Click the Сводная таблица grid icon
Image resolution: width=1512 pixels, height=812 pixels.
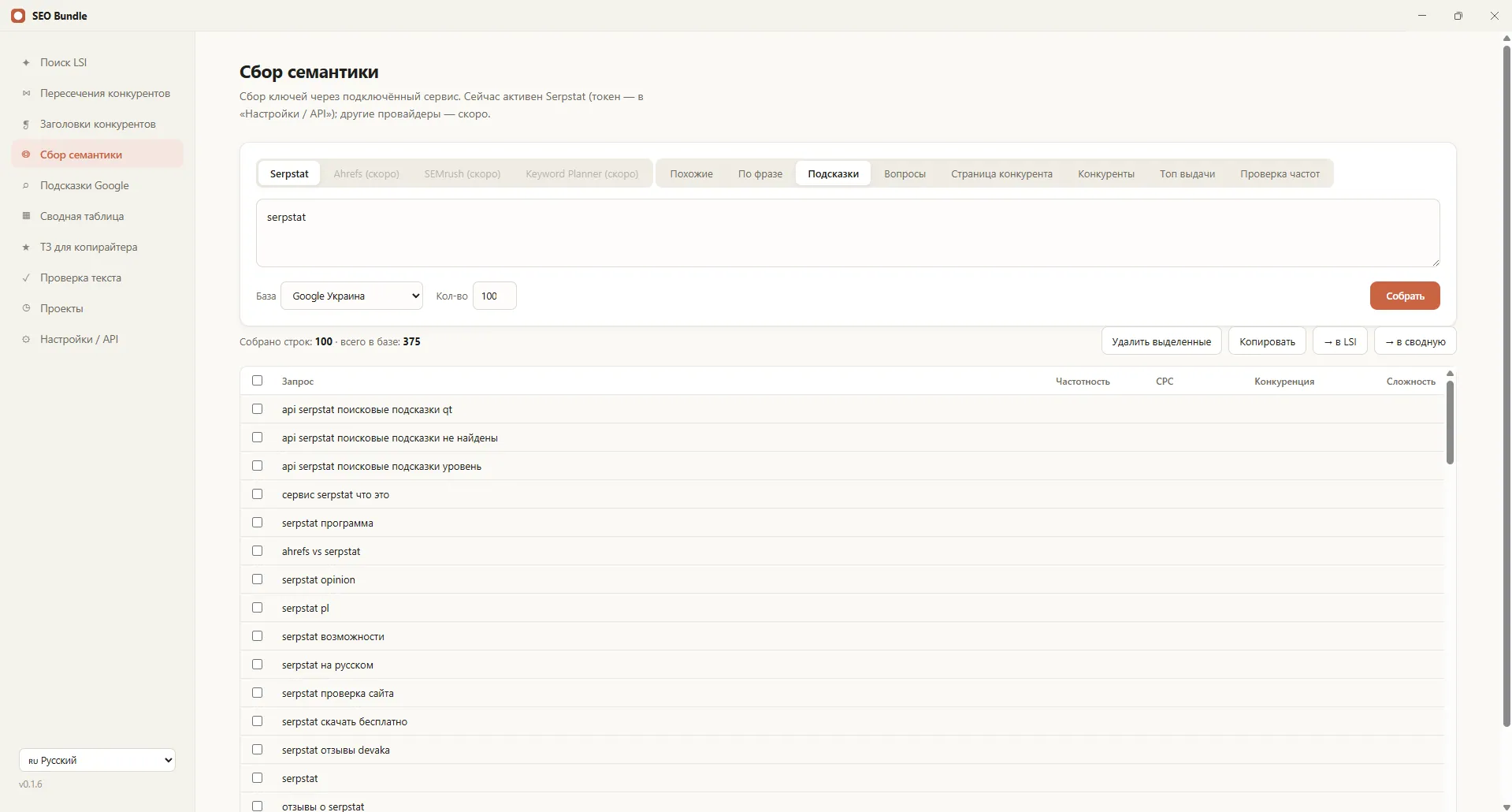pos(26,216)
